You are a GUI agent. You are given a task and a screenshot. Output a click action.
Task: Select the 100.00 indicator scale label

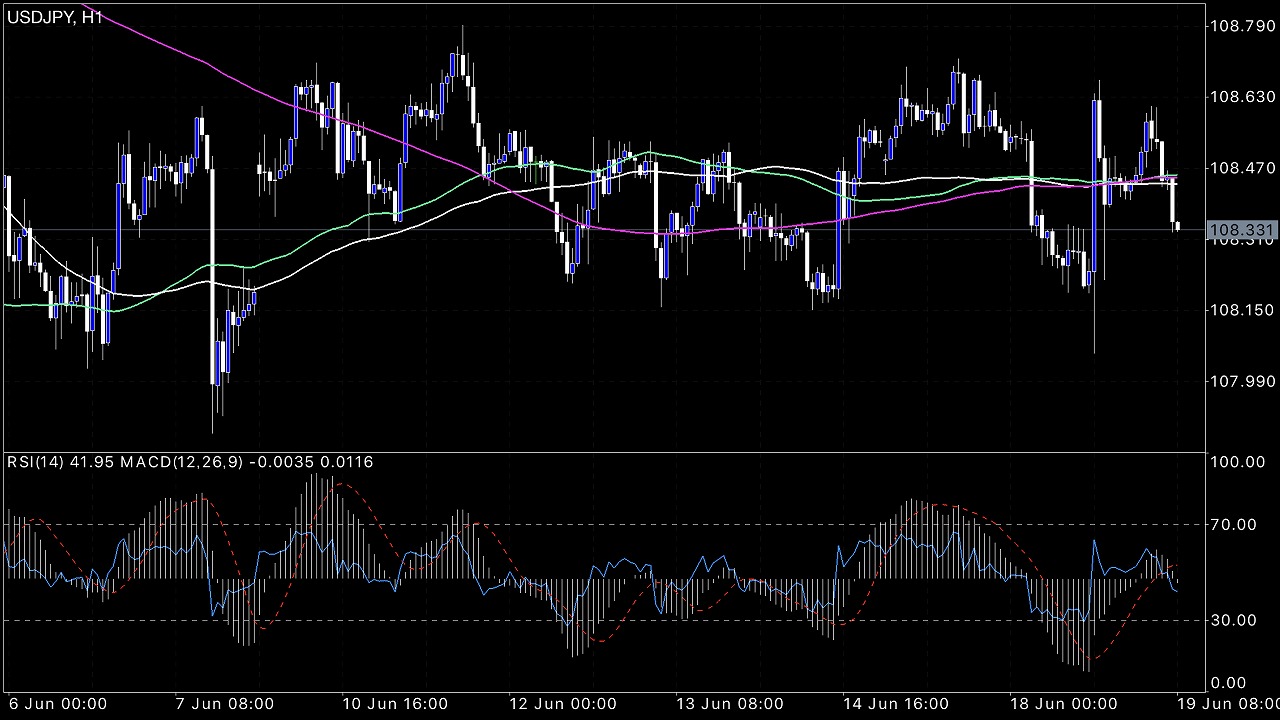click(x=1235, y=462)
